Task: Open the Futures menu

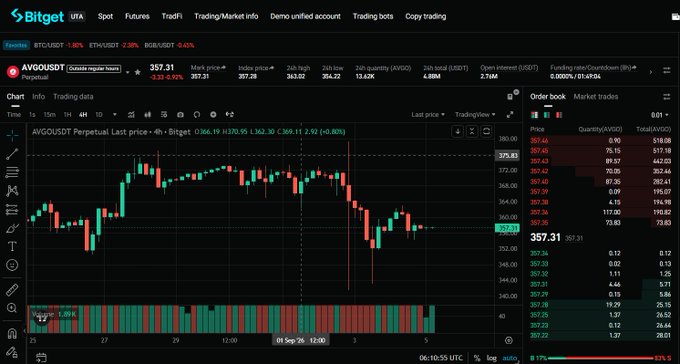Action: click(x=137, y=16)
